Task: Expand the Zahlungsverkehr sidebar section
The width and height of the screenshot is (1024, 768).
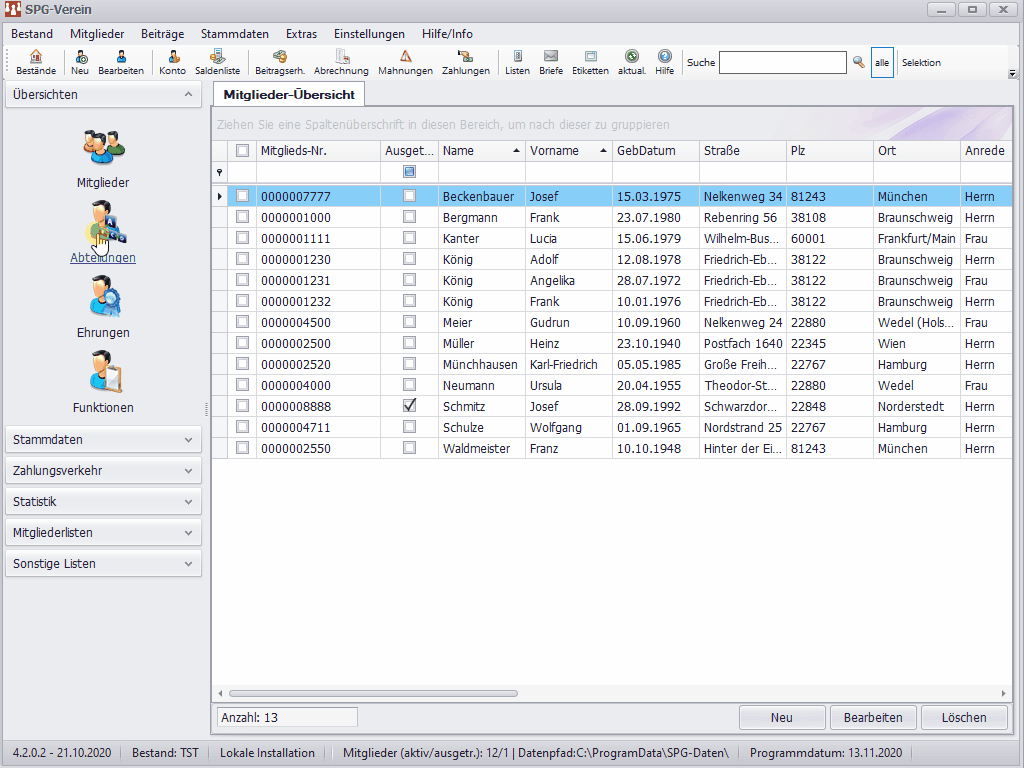Action: 103,471
